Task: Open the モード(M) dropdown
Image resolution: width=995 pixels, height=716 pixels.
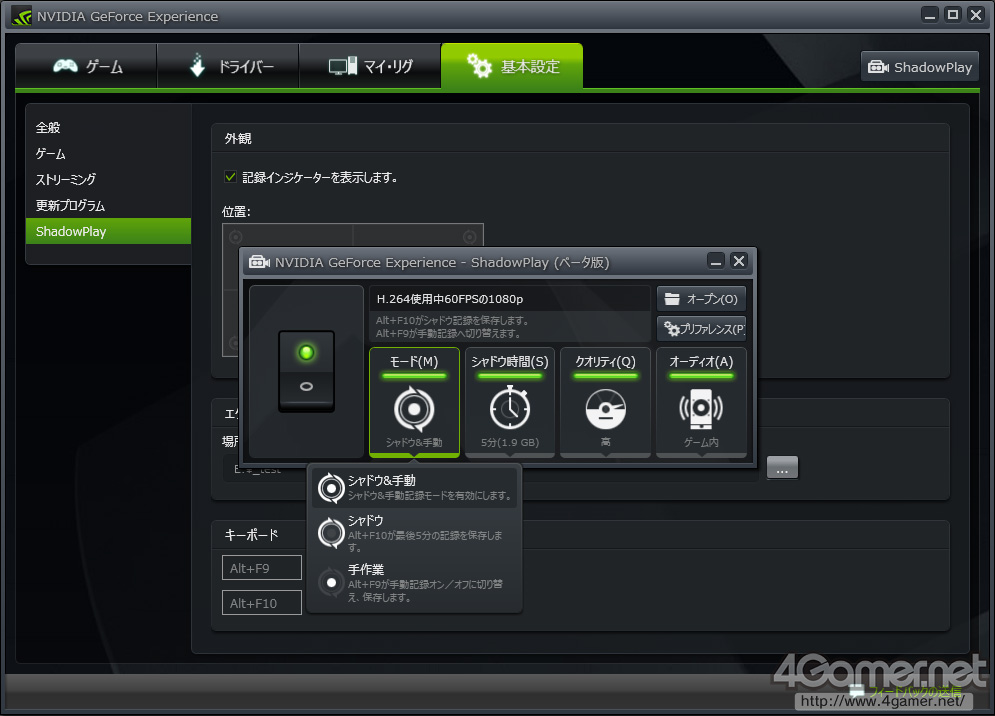Action: [414, 402]
